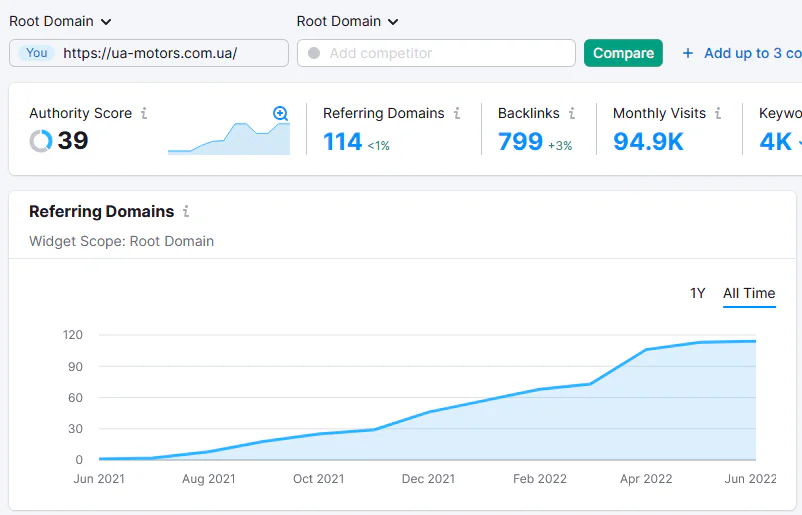Expand the second Root Domain dropdown
This screenshot has width=802, height=515.
click(347, 21)
